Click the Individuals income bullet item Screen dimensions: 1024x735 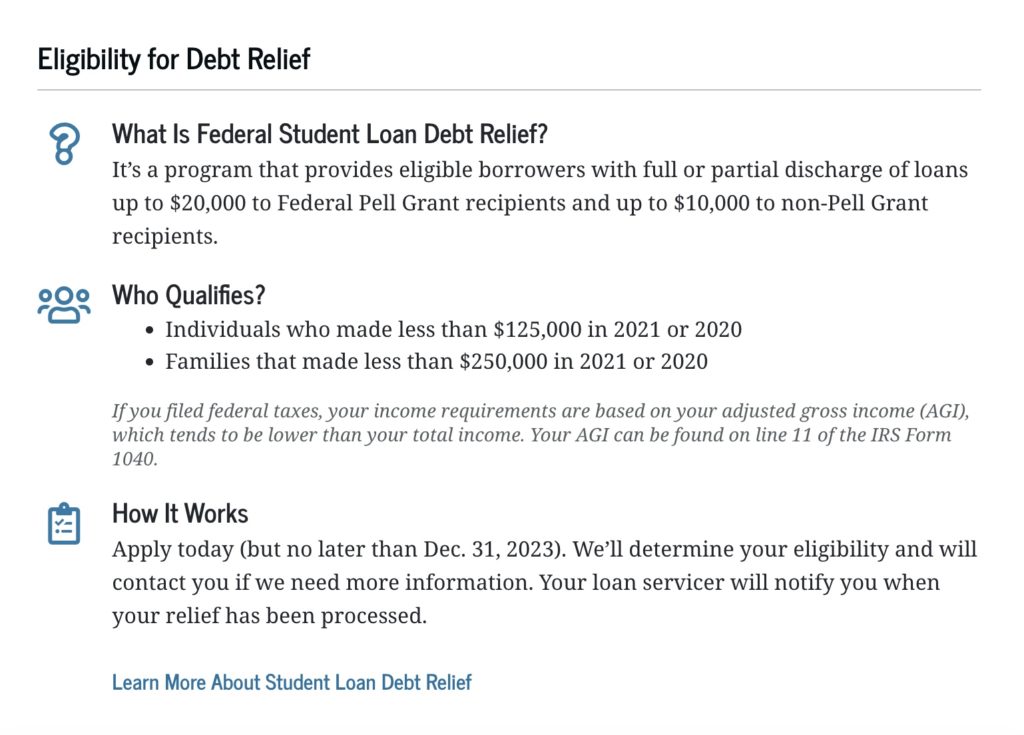point(453,329)
